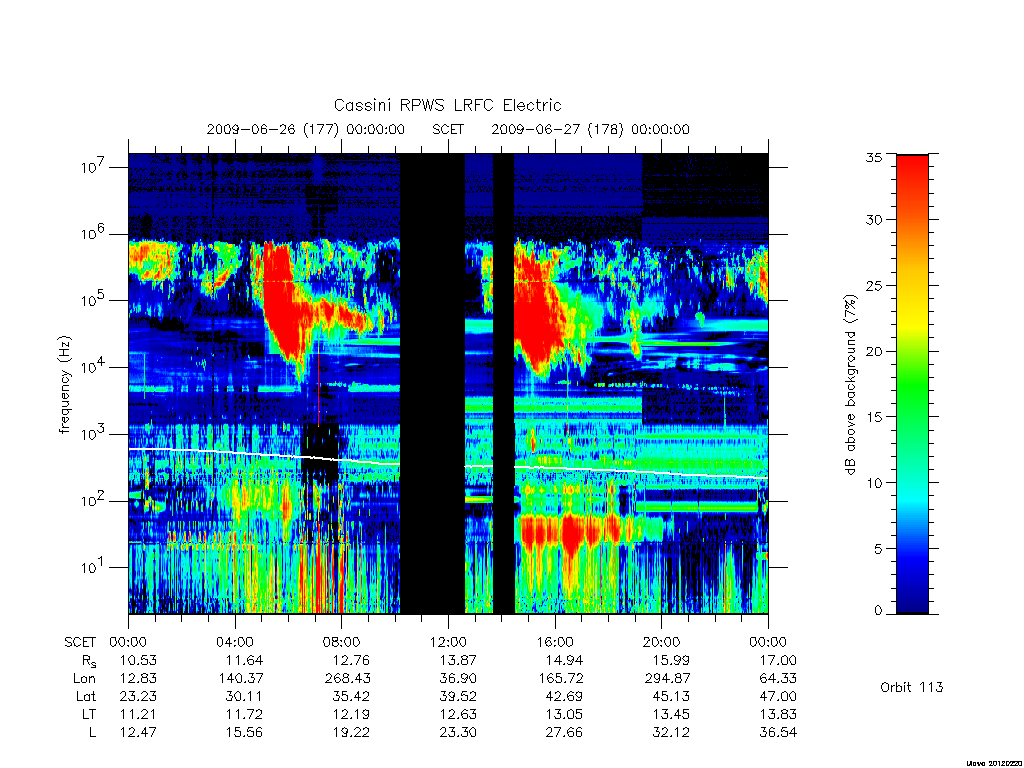
Task: Click the 'Orbit 113' label
Action: pos(912,687)
